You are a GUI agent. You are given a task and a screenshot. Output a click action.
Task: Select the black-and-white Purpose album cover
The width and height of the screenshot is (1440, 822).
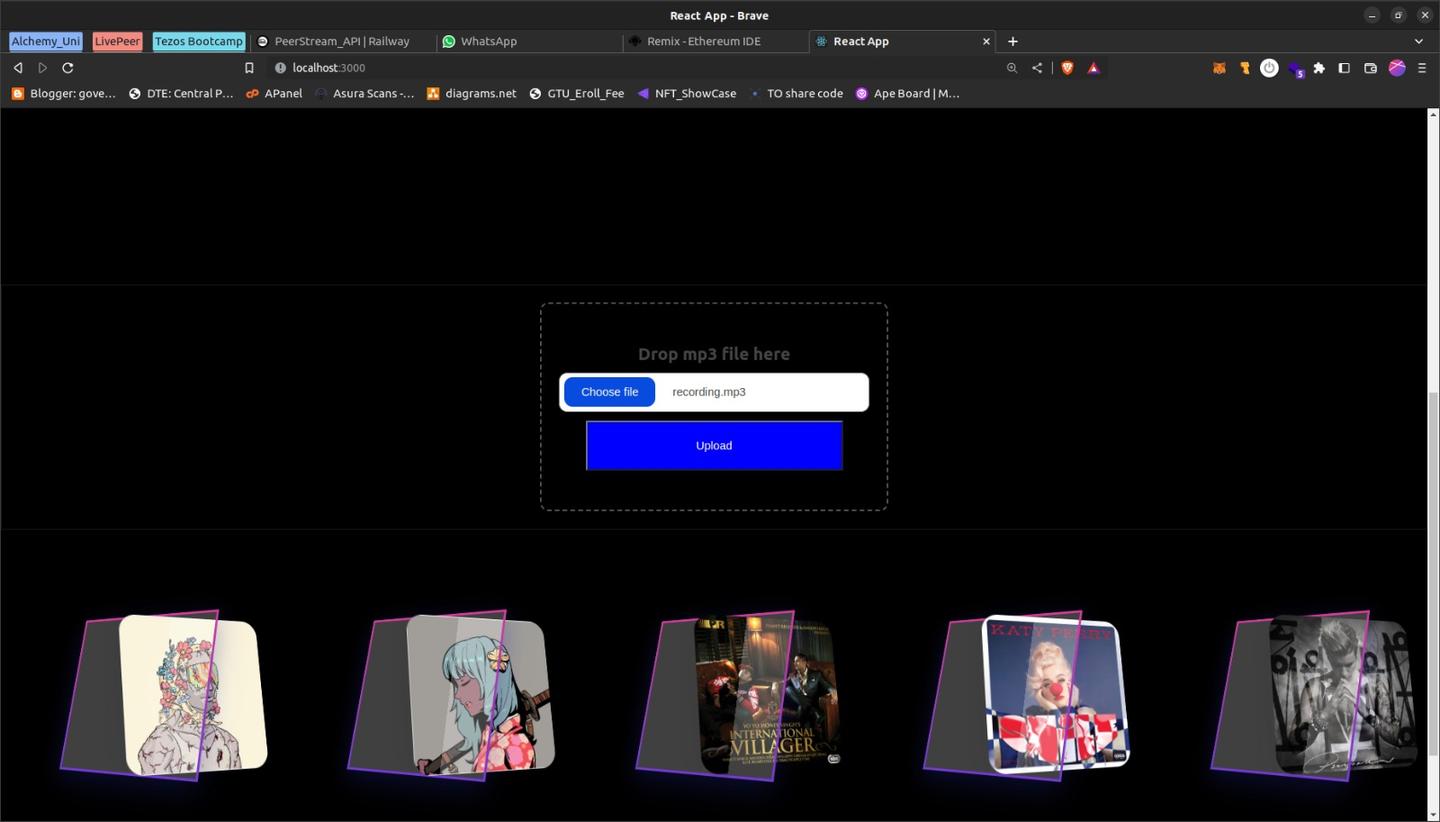[1315, 695]
